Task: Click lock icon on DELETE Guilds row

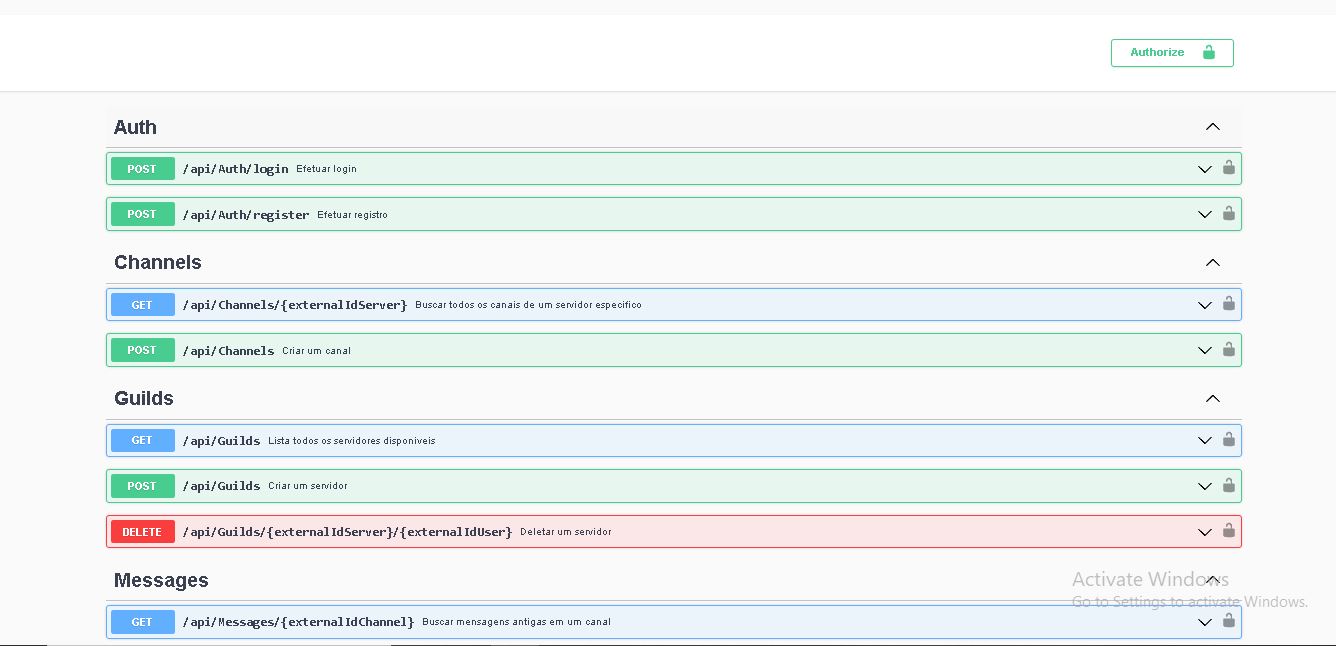Action: [1229, 531]
